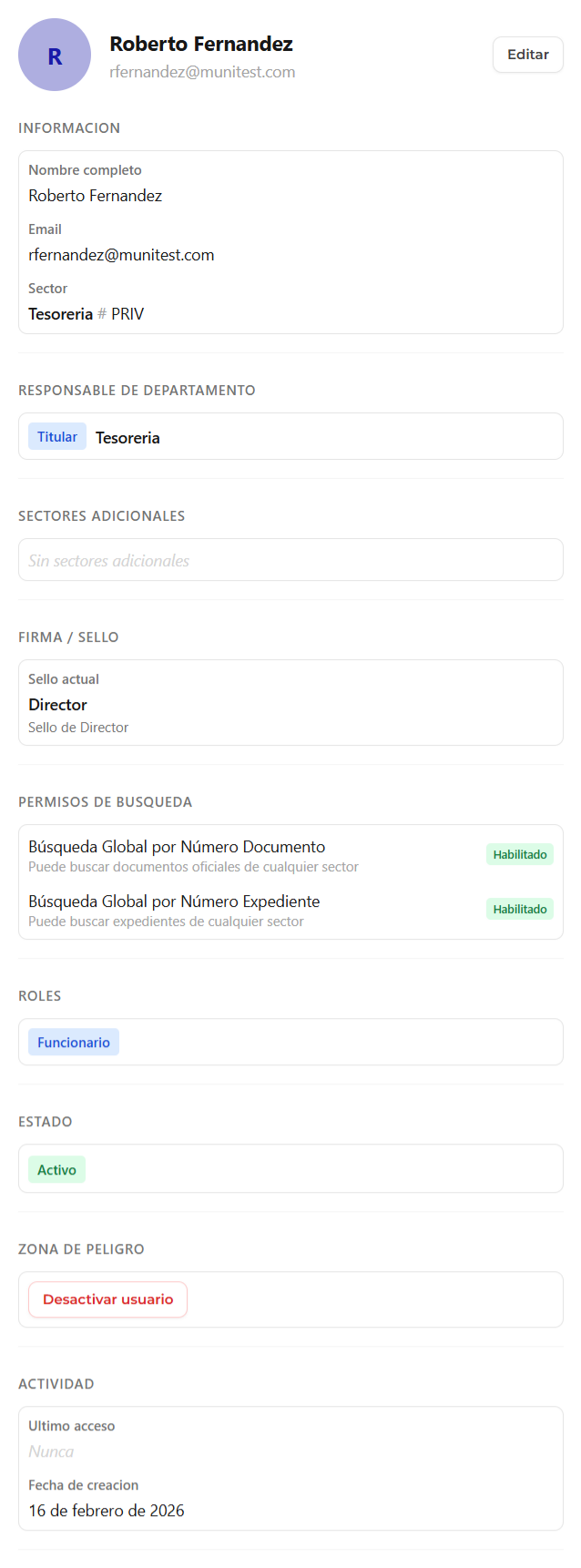
Task: Click the Titular badge
Action: (57, 437)
